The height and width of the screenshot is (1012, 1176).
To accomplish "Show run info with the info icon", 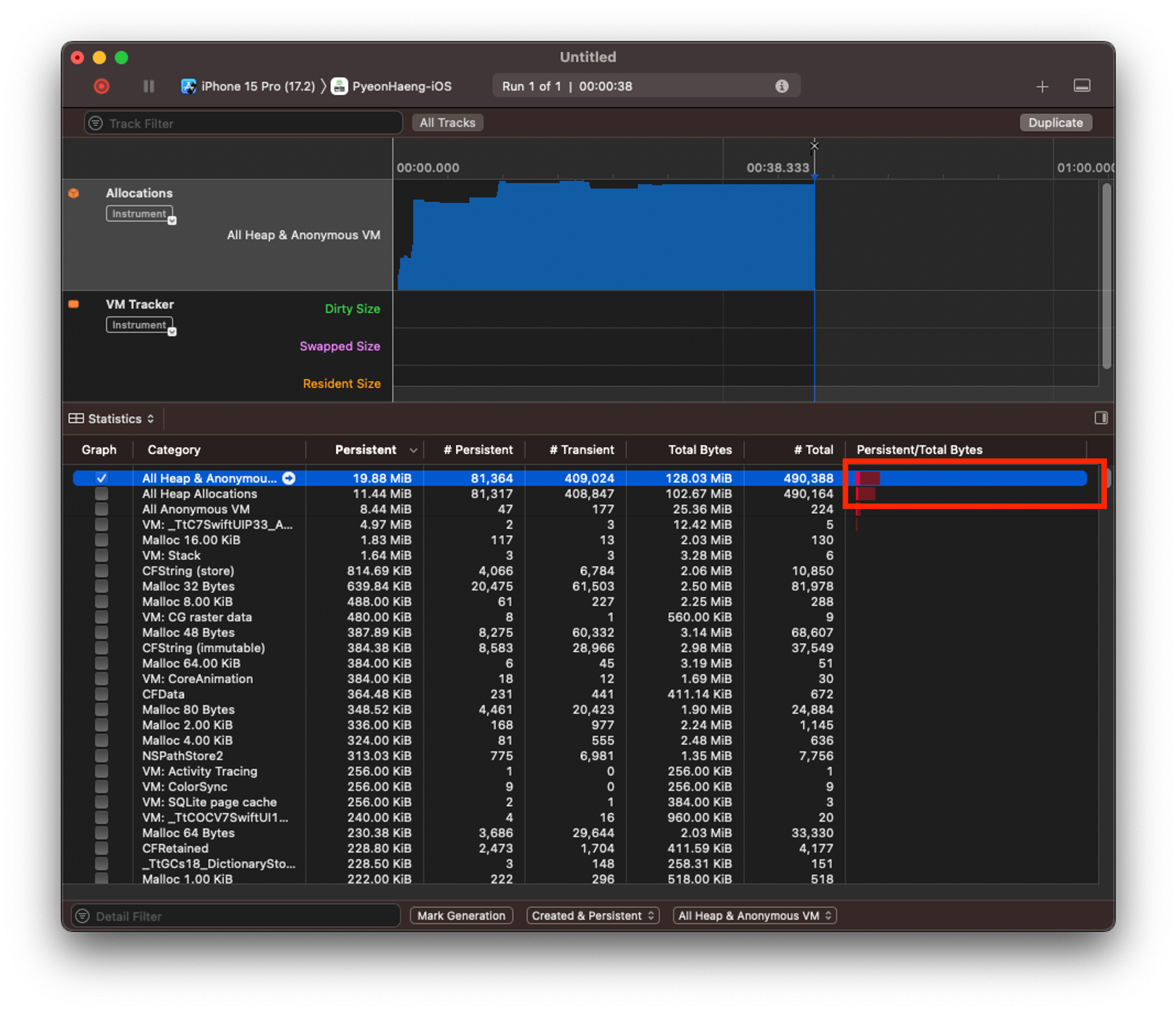I will tap(781, 86).
